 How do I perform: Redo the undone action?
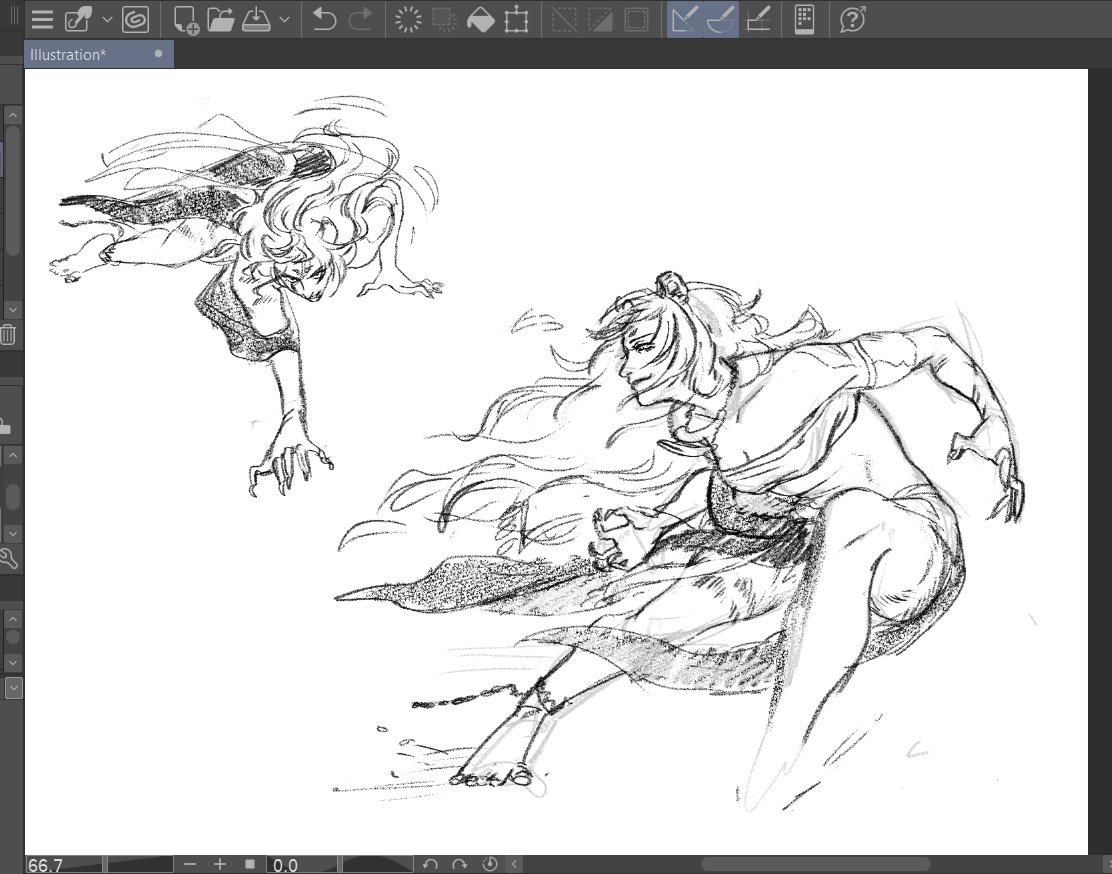point(361,19)
